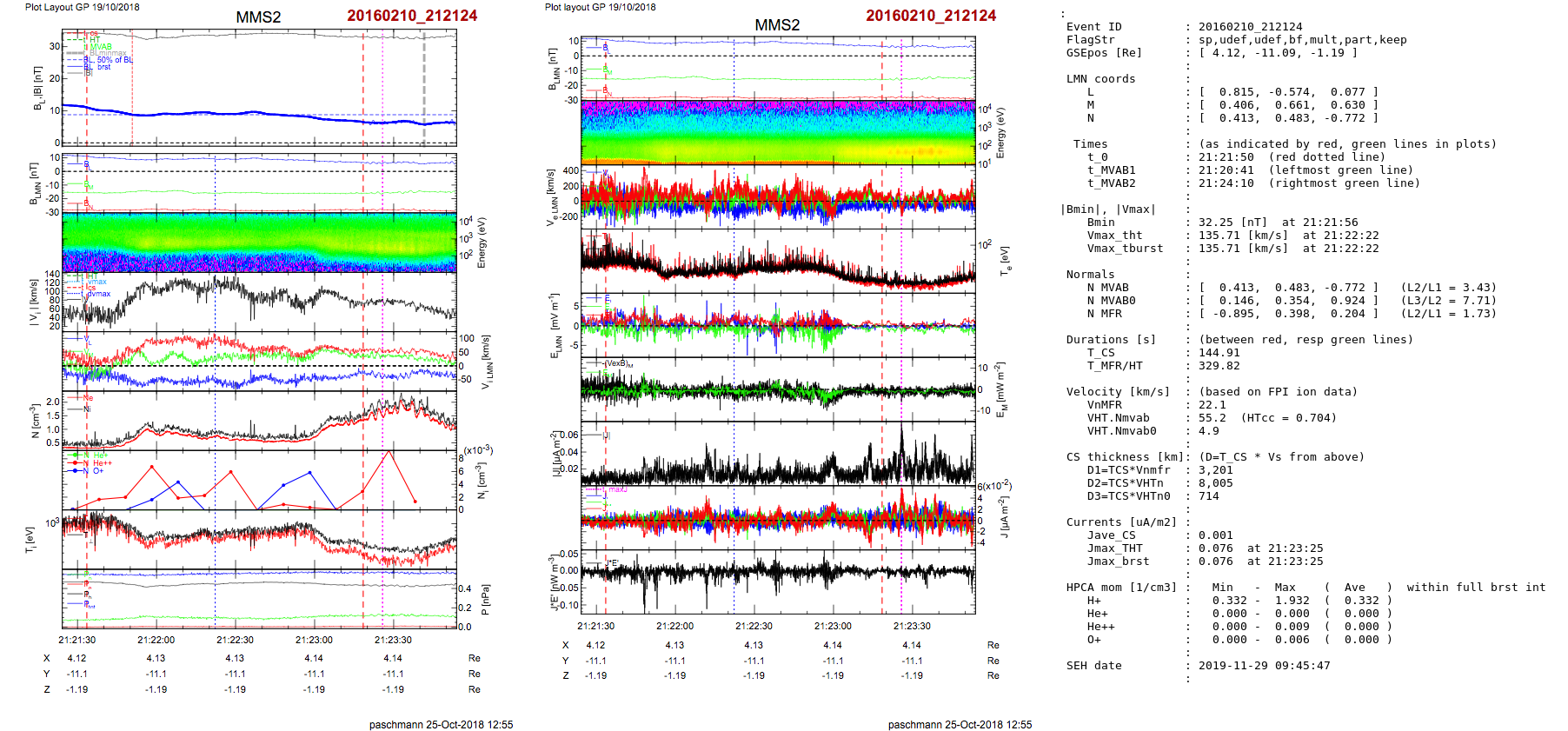Click the electron energy spectrogram in the right plot
Image resolution: width=1568 pixels, height=731 pixels.
tap(778, 131)
